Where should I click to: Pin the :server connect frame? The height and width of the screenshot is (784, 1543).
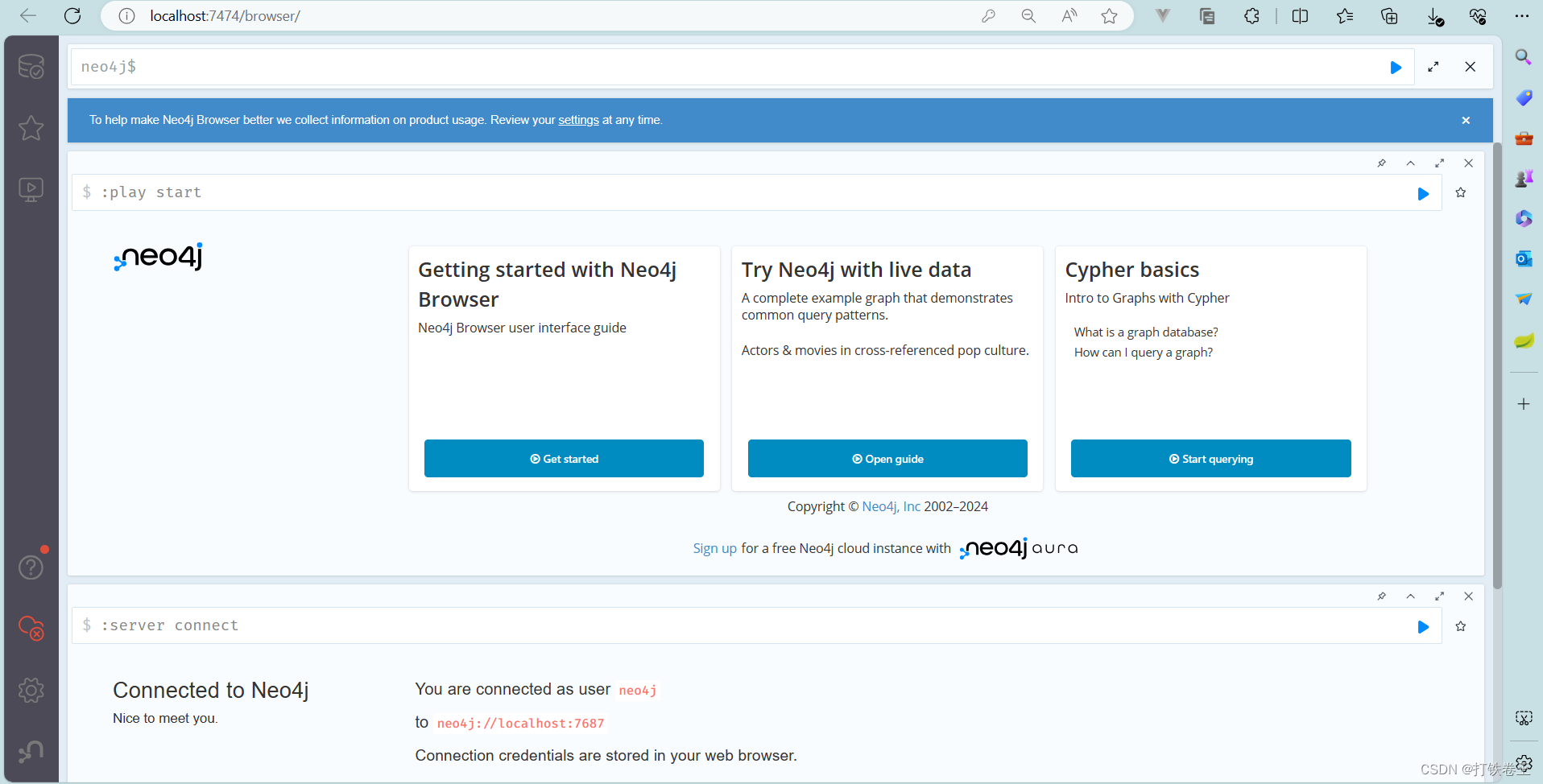click(1382, 596)
